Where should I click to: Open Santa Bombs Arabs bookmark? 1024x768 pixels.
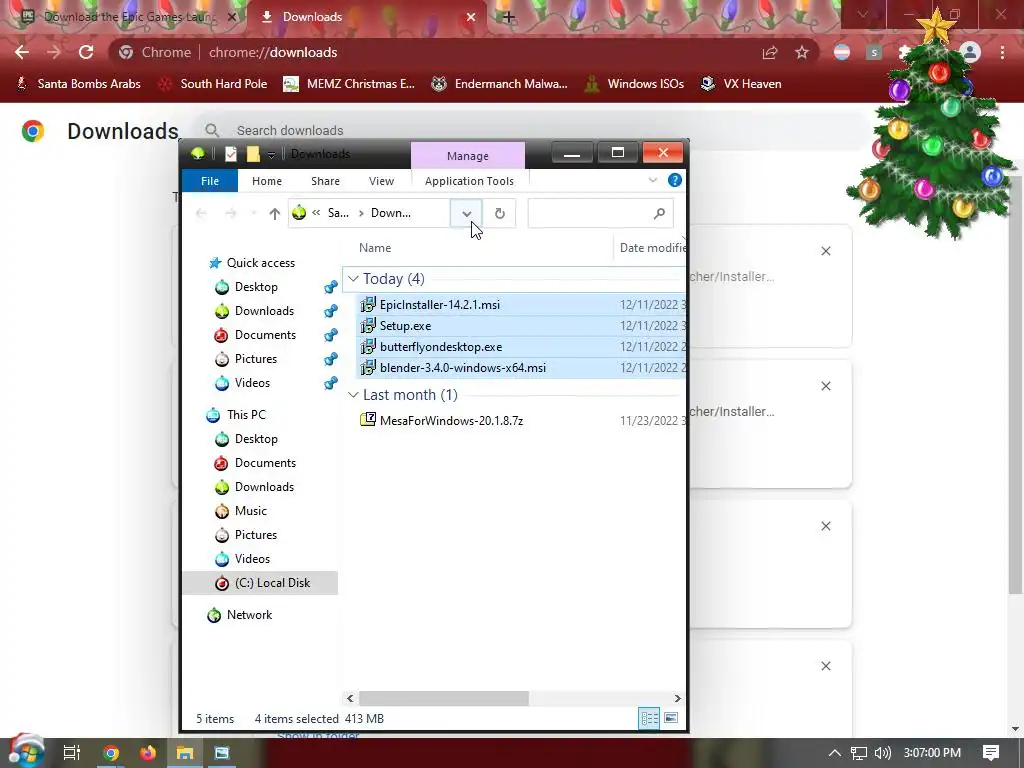click(x=78, y=84)
